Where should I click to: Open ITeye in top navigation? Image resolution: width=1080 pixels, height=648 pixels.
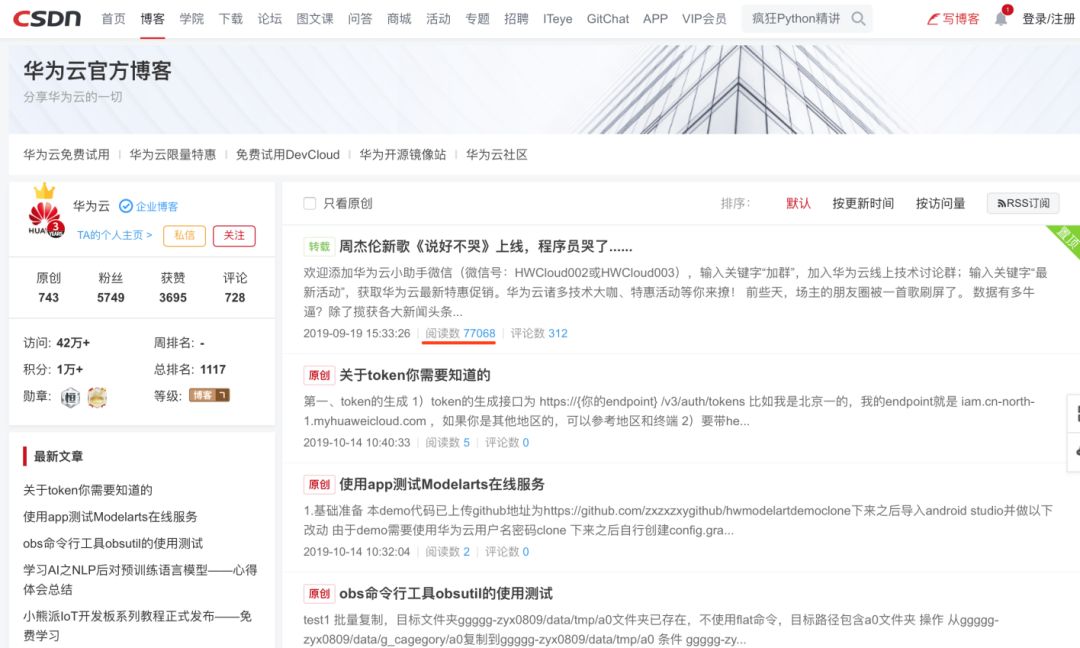click(x=557, y=19)
